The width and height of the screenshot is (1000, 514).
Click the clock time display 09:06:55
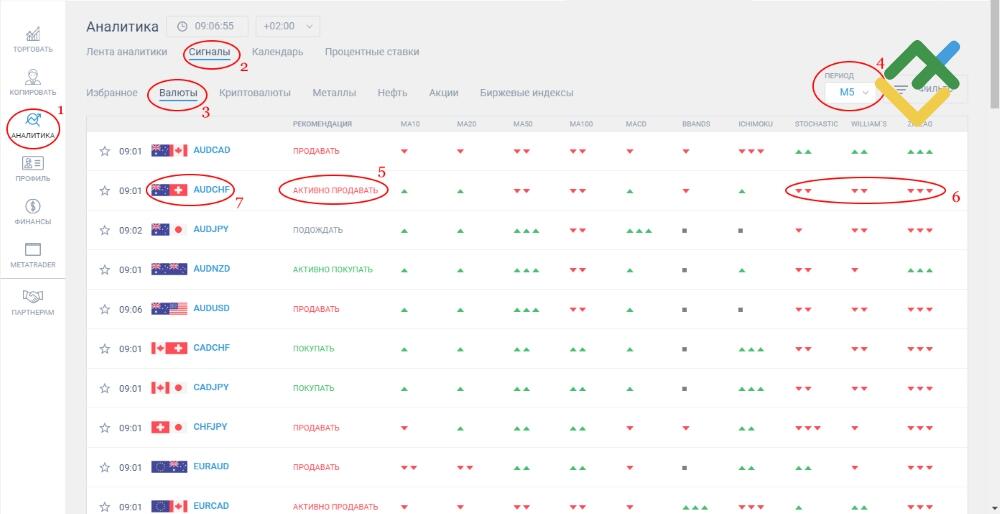coord(208,26)
